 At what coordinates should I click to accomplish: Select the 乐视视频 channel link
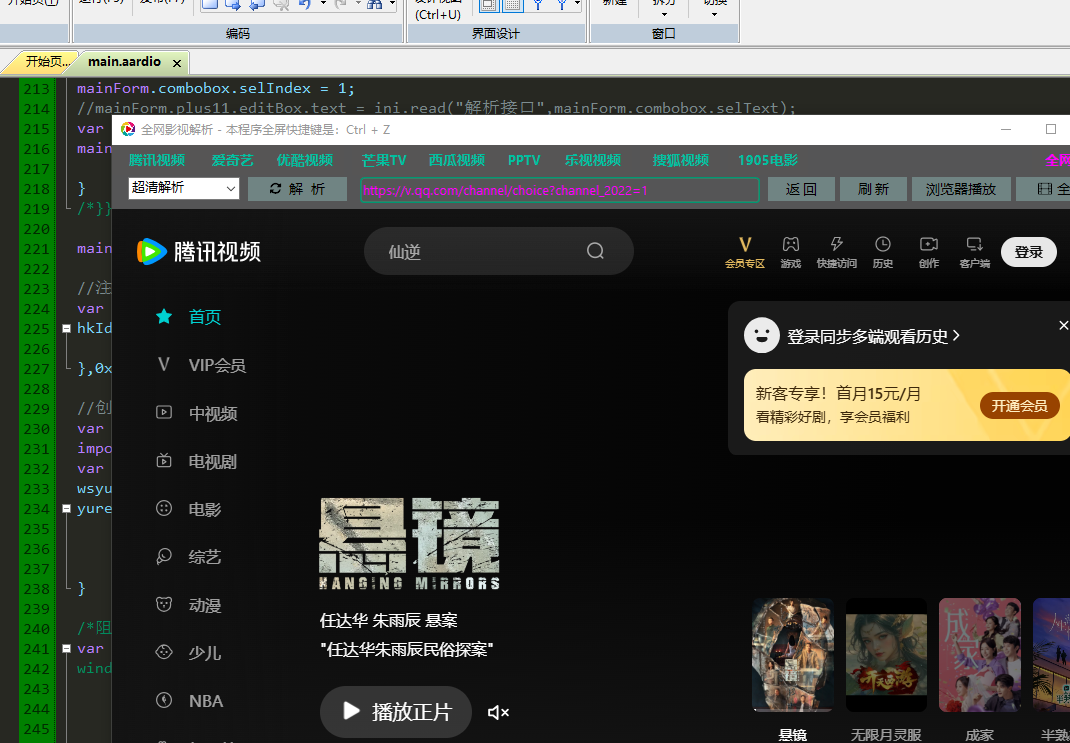593,160
